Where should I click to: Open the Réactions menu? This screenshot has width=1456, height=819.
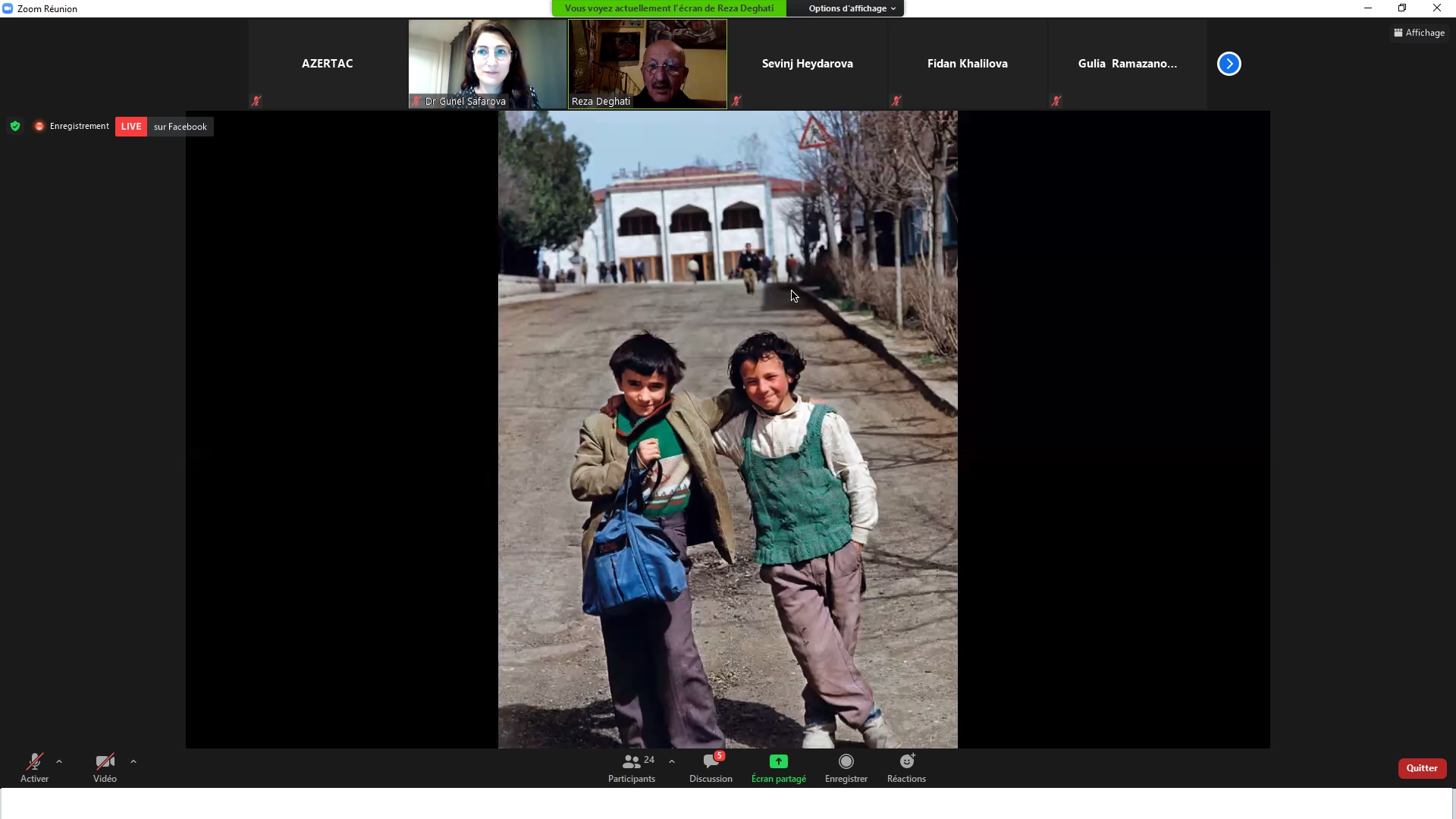coord(906,767)
